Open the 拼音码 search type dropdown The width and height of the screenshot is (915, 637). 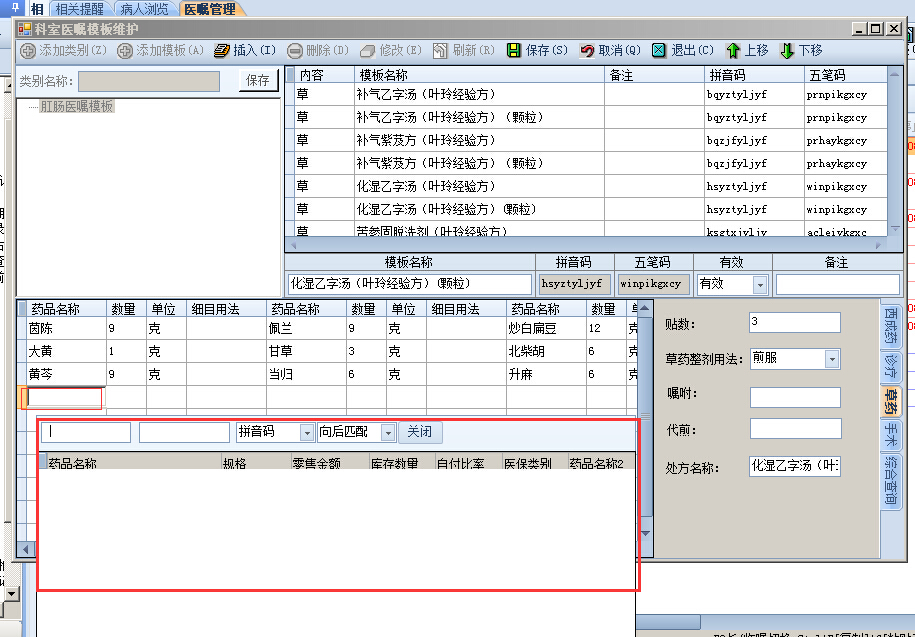(307, 432)
